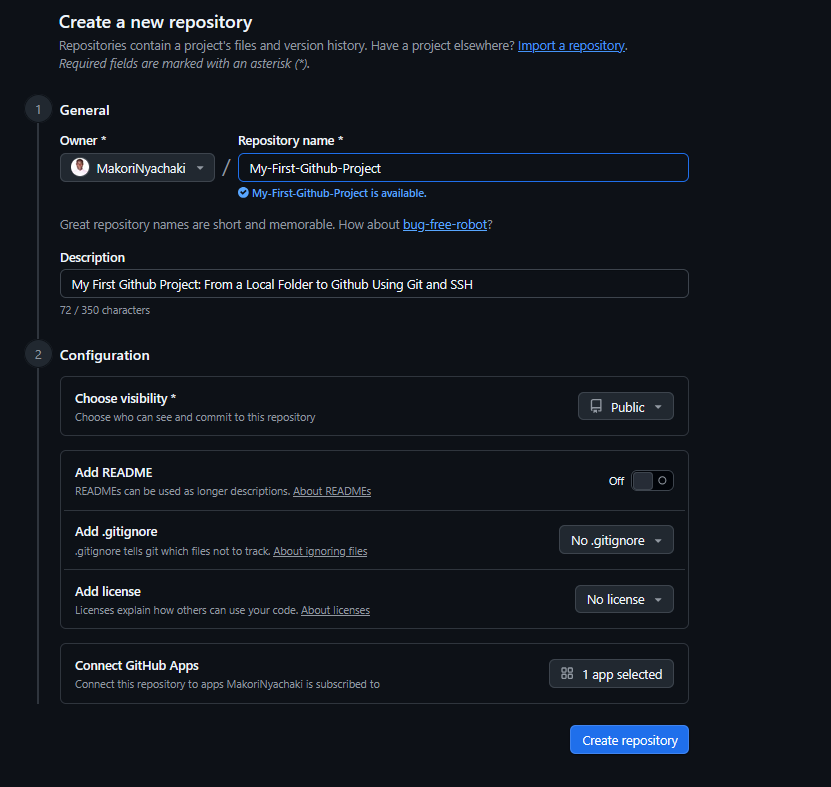Click into the Description text field
This screenshot has width=831, height=787.
(x=374, y=284)
